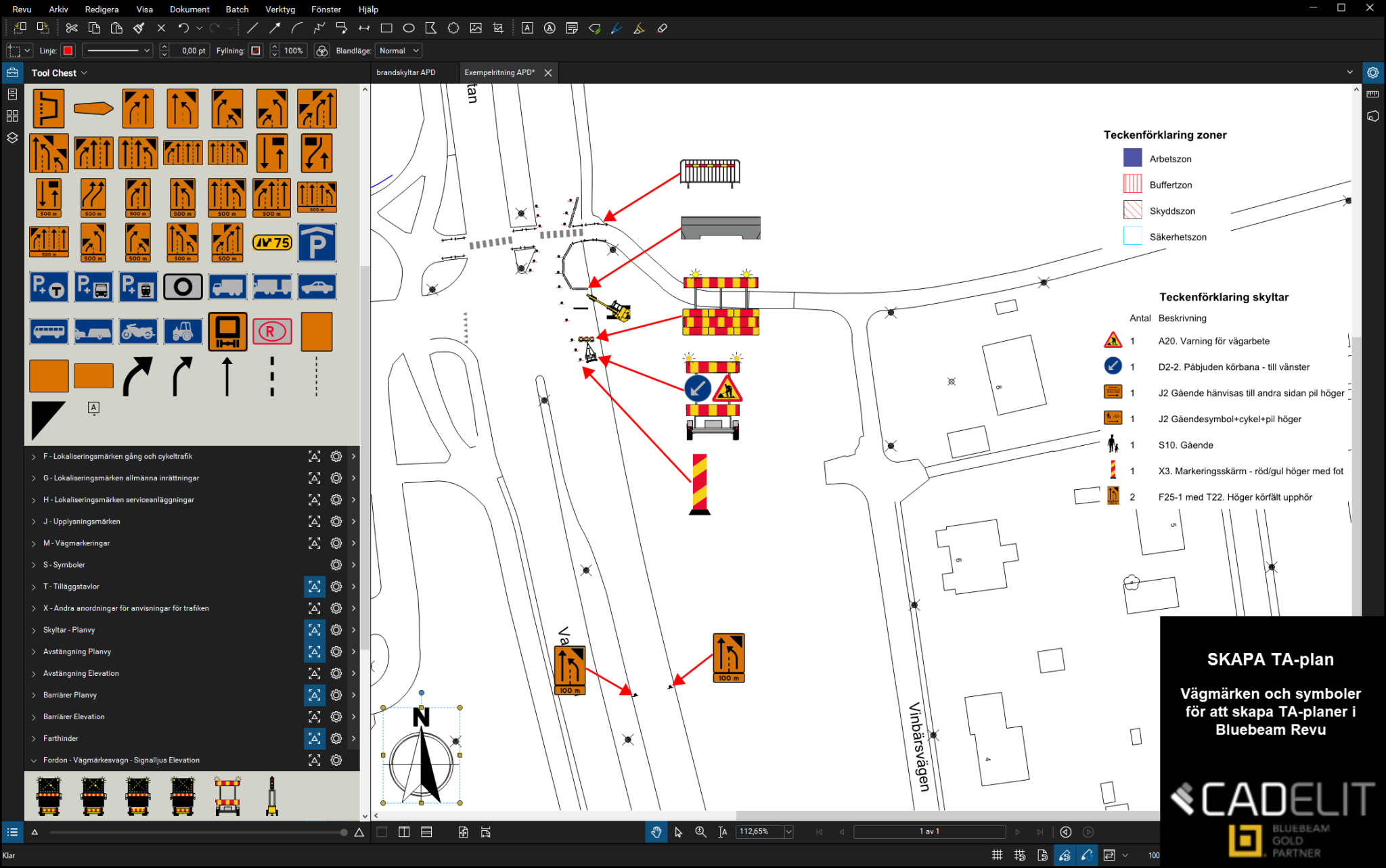Image resolution: width=1386 pixels, height=868 pixels.
Task: Switch to brandskyltar APD tab
Action: 406,72
